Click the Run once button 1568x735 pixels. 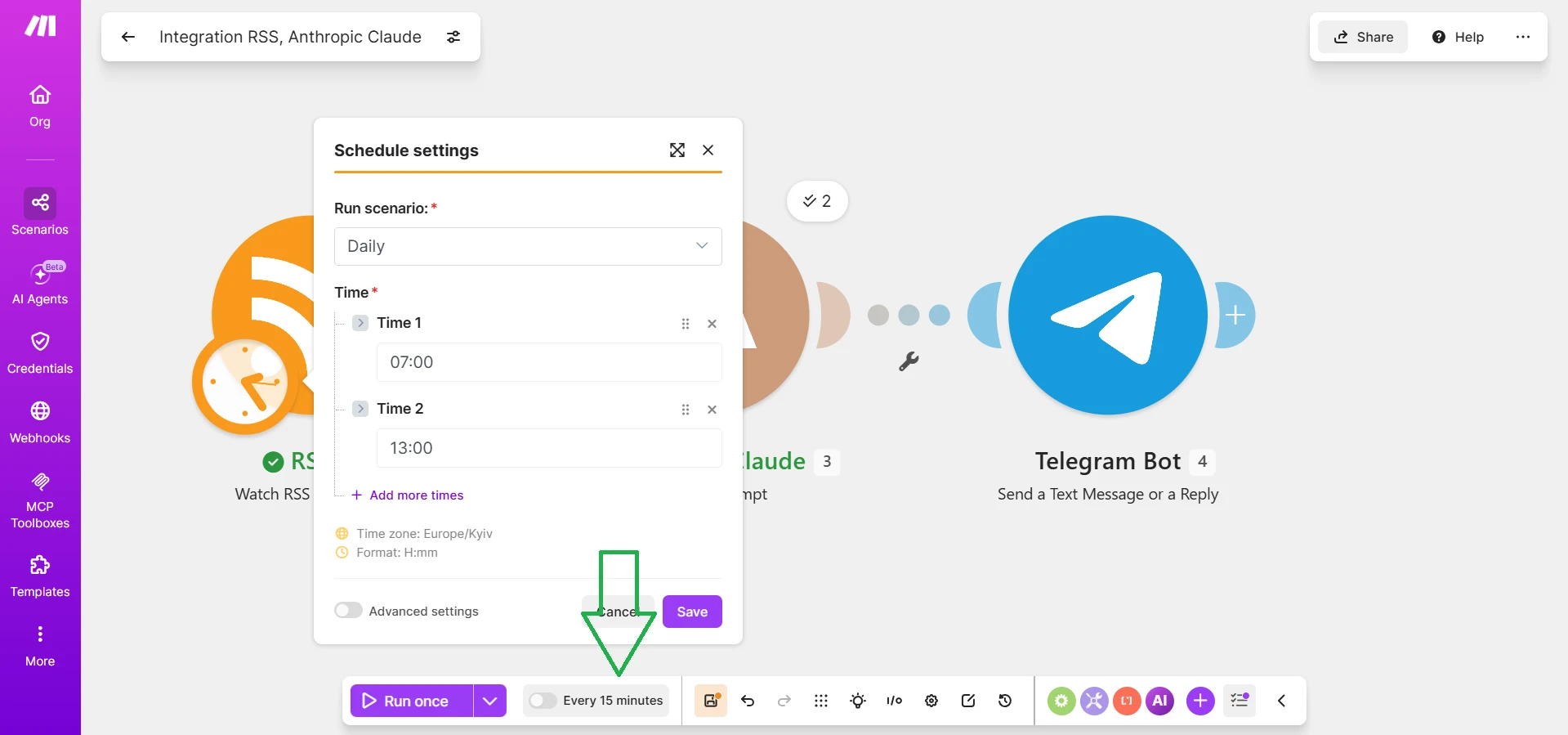(412, 701)
